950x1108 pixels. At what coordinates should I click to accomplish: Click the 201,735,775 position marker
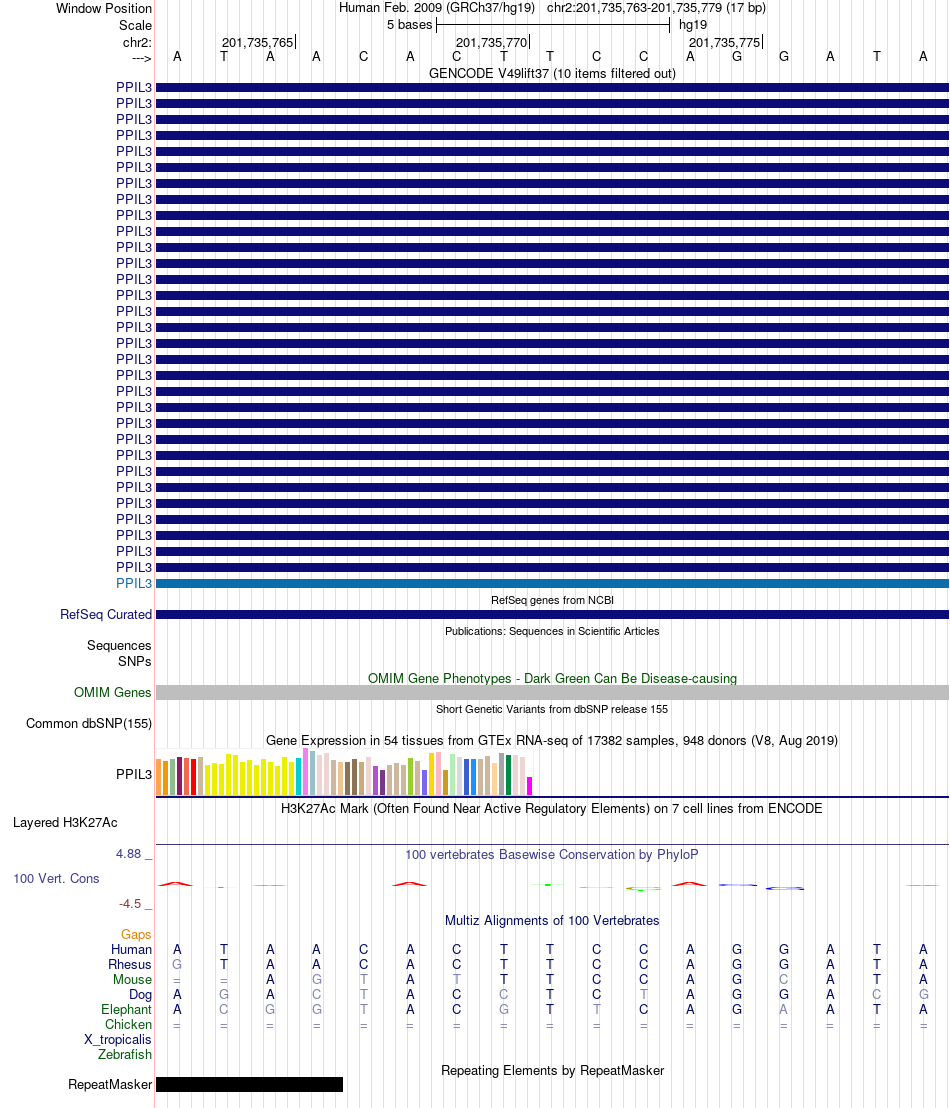(x=725, y=42)
